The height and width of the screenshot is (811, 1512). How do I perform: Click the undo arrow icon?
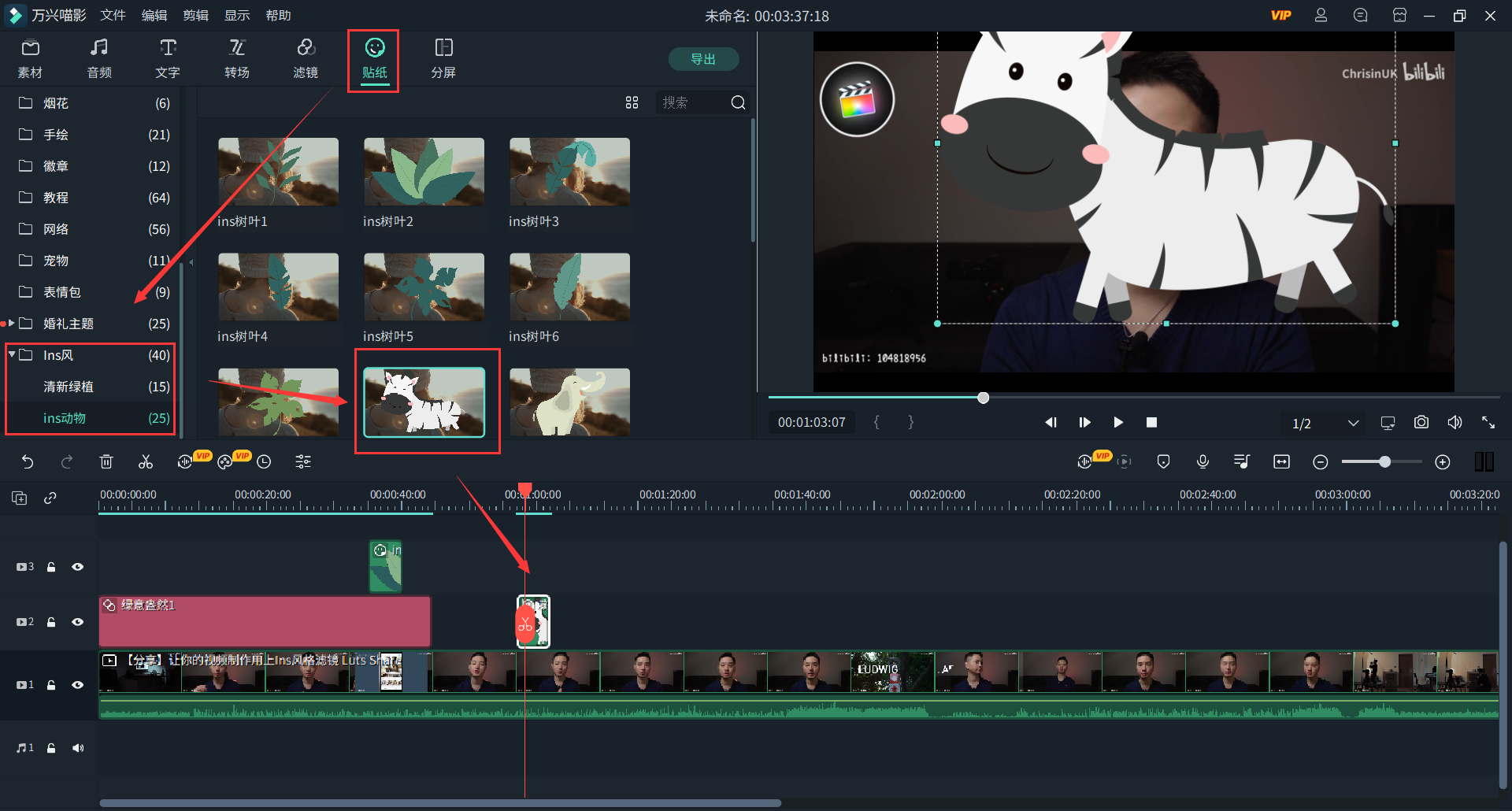[x=28, y=462]
